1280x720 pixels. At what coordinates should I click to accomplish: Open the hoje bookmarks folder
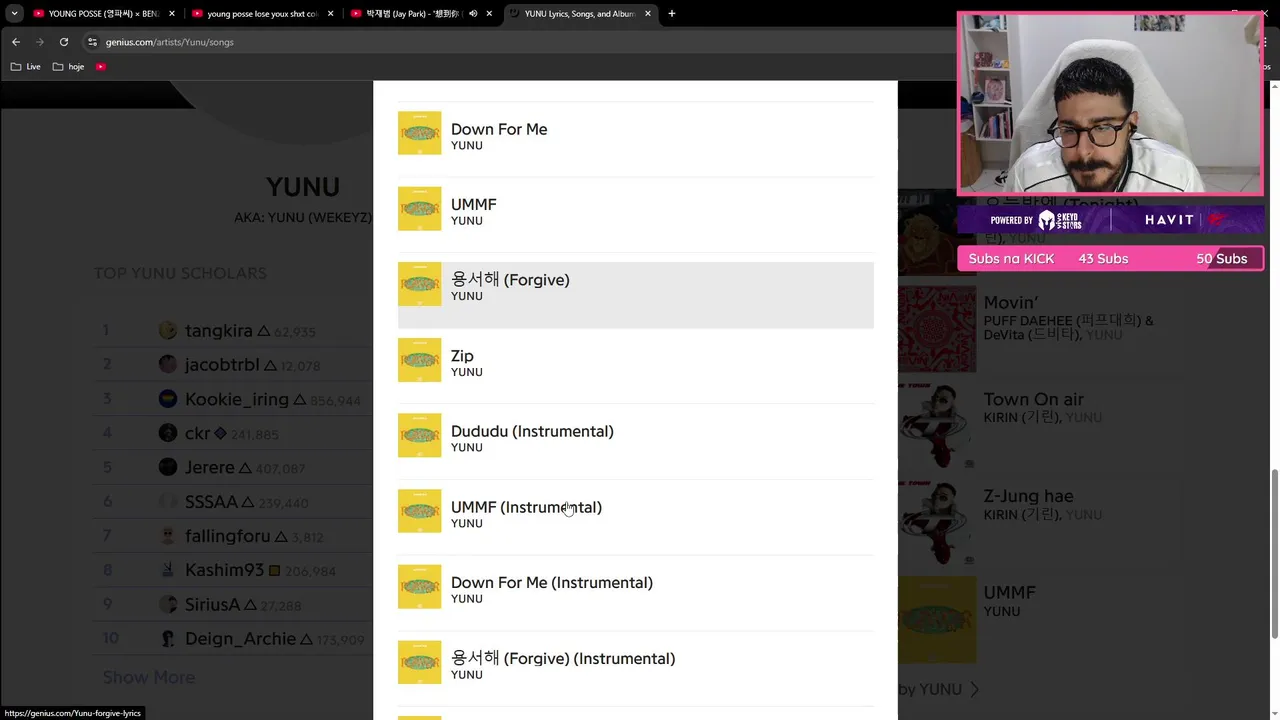coord(68,67)
